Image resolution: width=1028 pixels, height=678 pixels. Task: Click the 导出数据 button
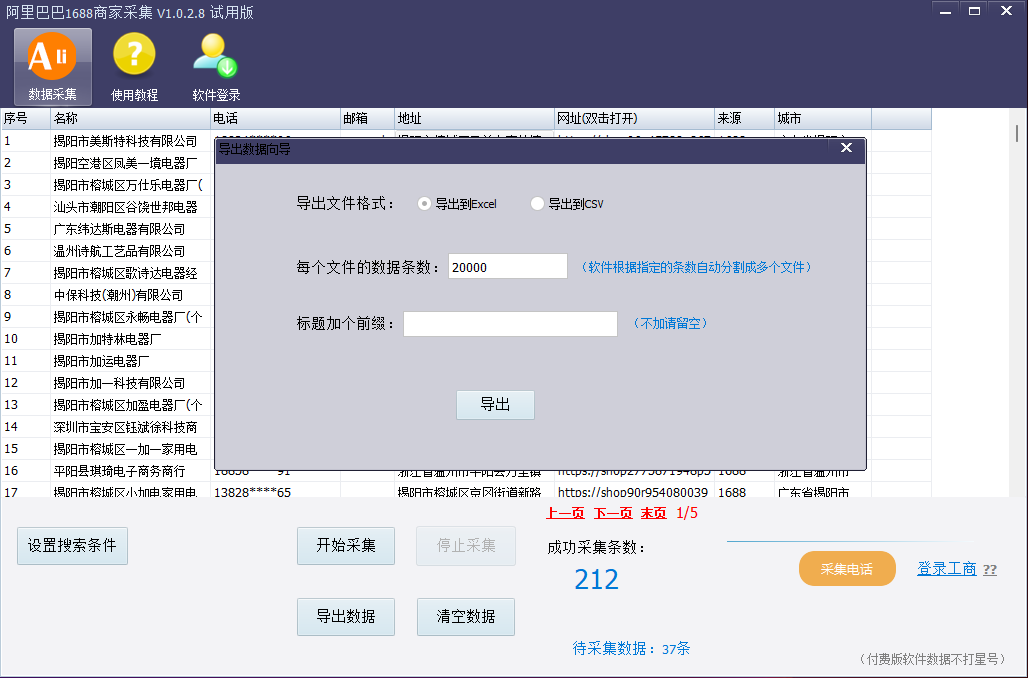[x=346, y=616]
